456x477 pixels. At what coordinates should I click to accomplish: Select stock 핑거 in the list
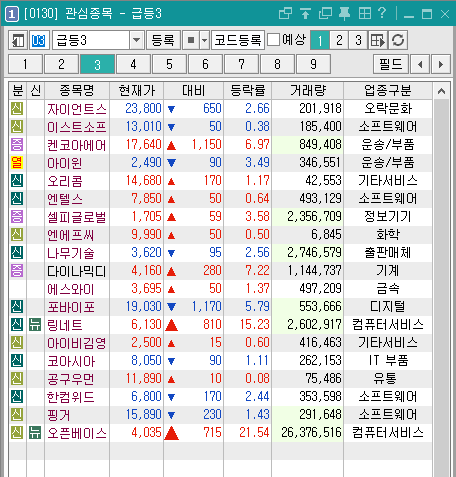[59, 415]
